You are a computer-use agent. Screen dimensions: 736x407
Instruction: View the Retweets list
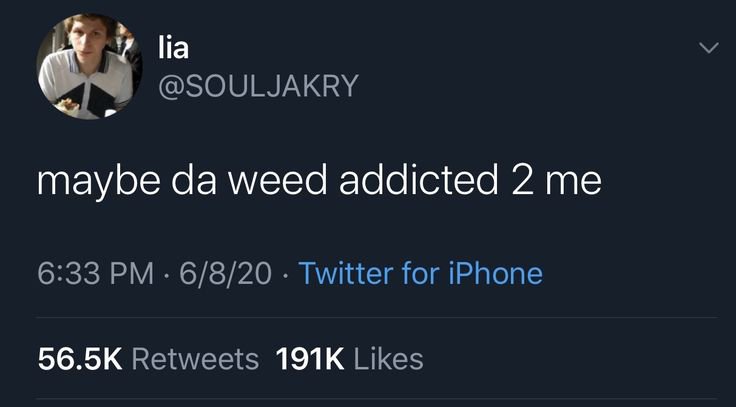(195, 359)
